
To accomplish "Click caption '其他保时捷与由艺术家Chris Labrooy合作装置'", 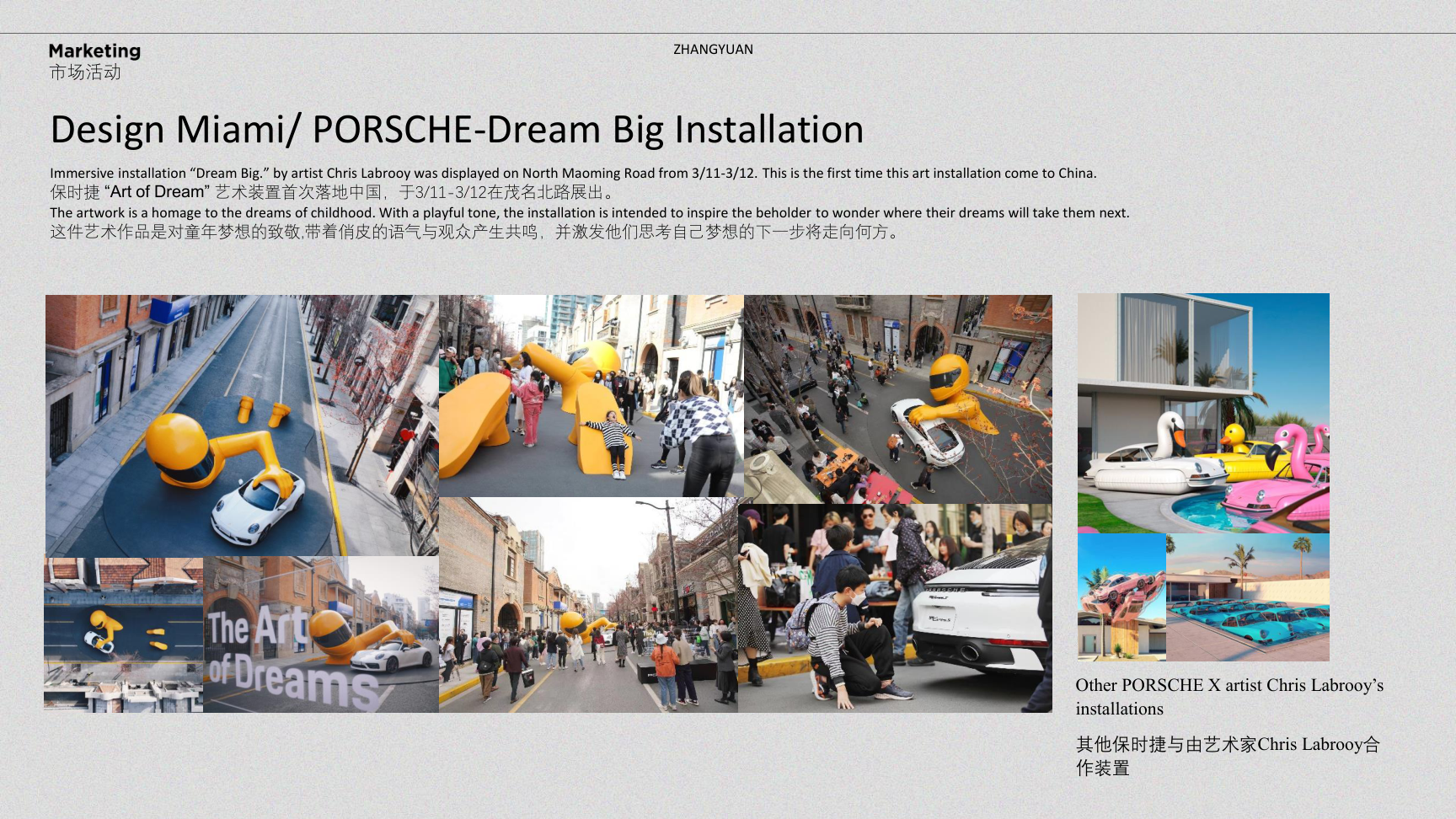I will [x=1228, y=756].
